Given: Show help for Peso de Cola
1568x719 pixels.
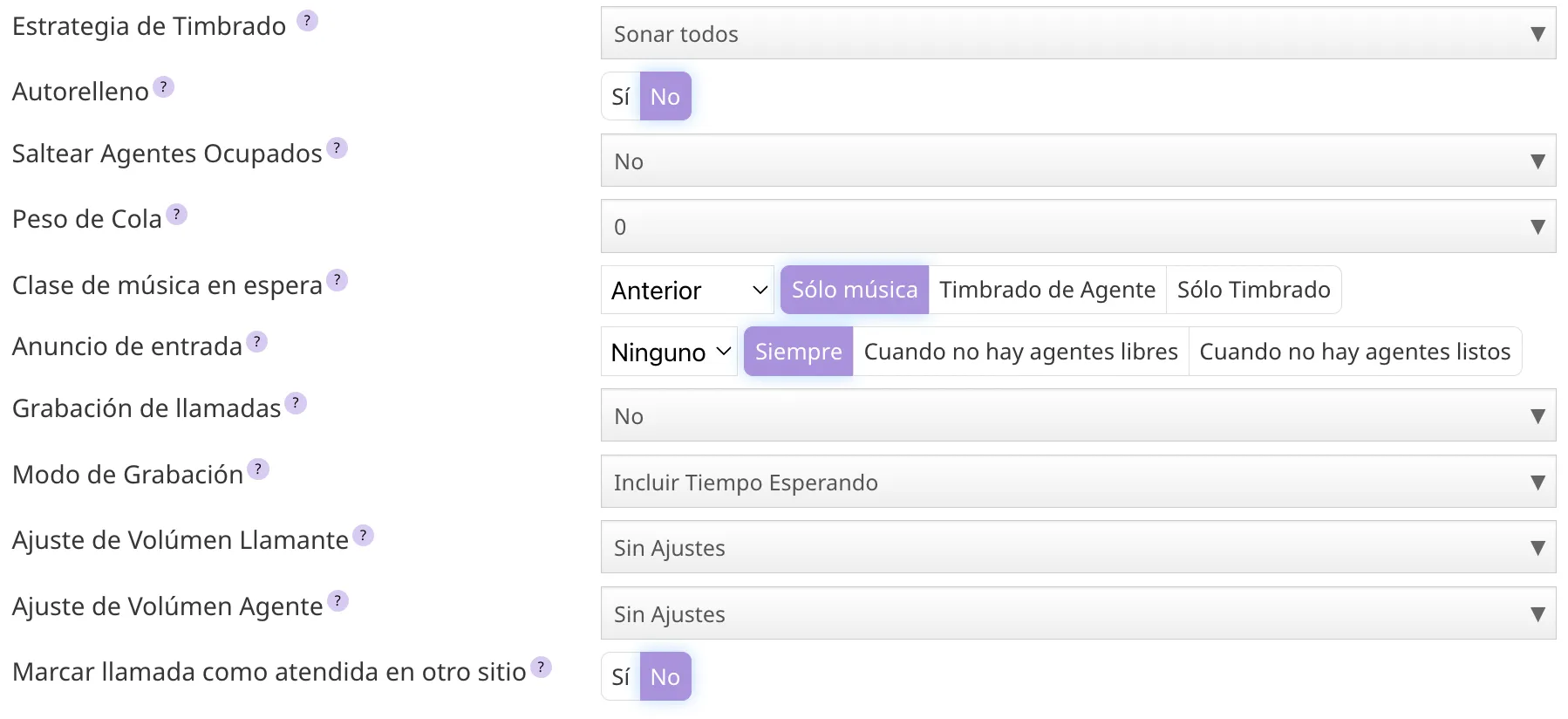Looking at the screenshot, I should 176,214.
